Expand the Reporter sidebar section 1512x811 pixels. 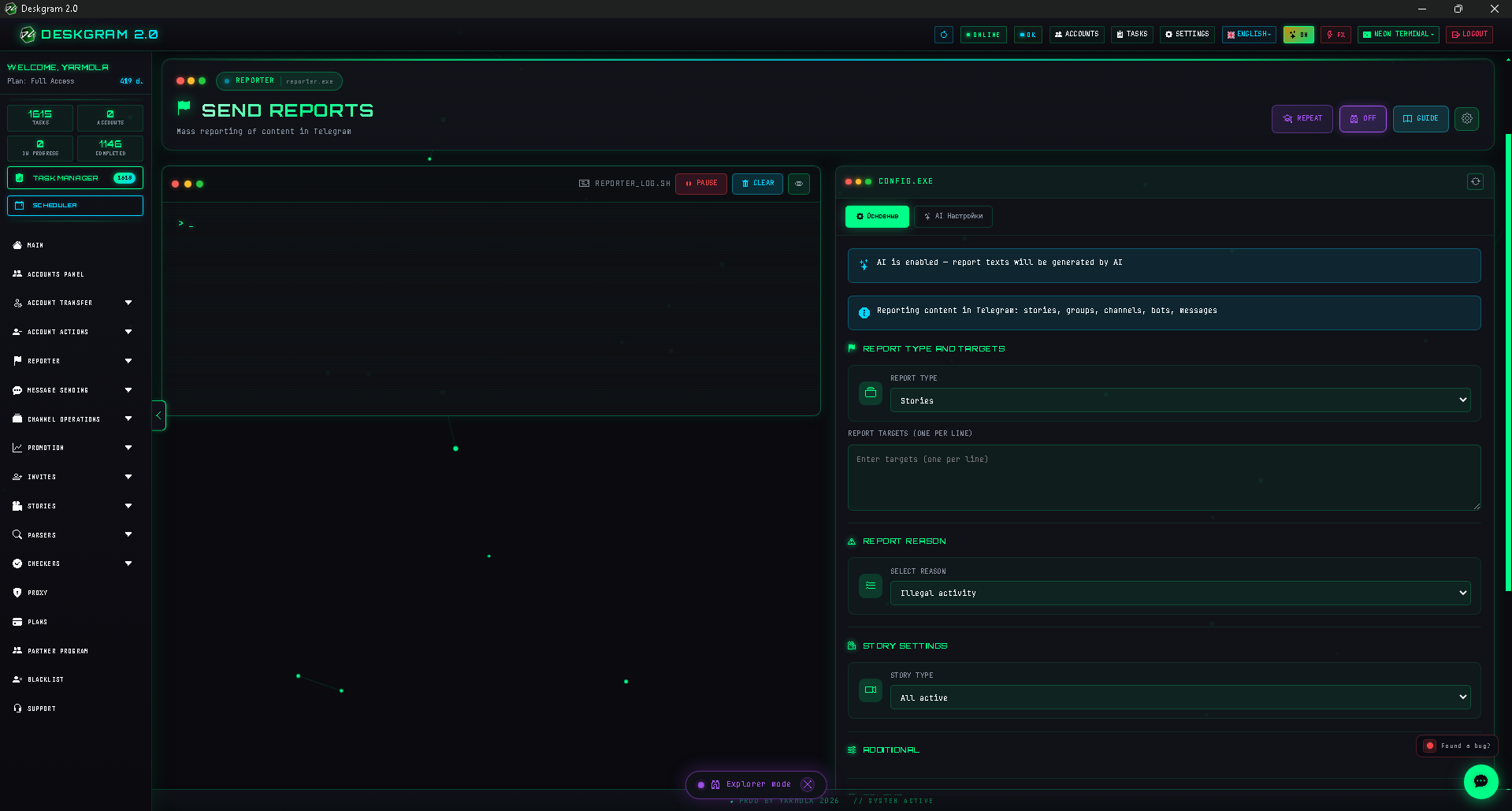76,361
